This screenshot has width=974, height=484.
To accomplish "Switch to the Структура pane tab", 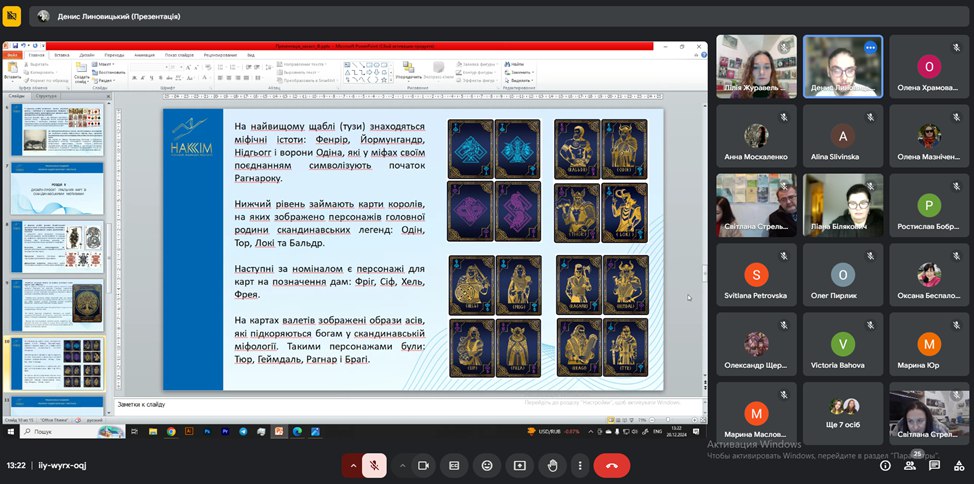I will (46, 96).
